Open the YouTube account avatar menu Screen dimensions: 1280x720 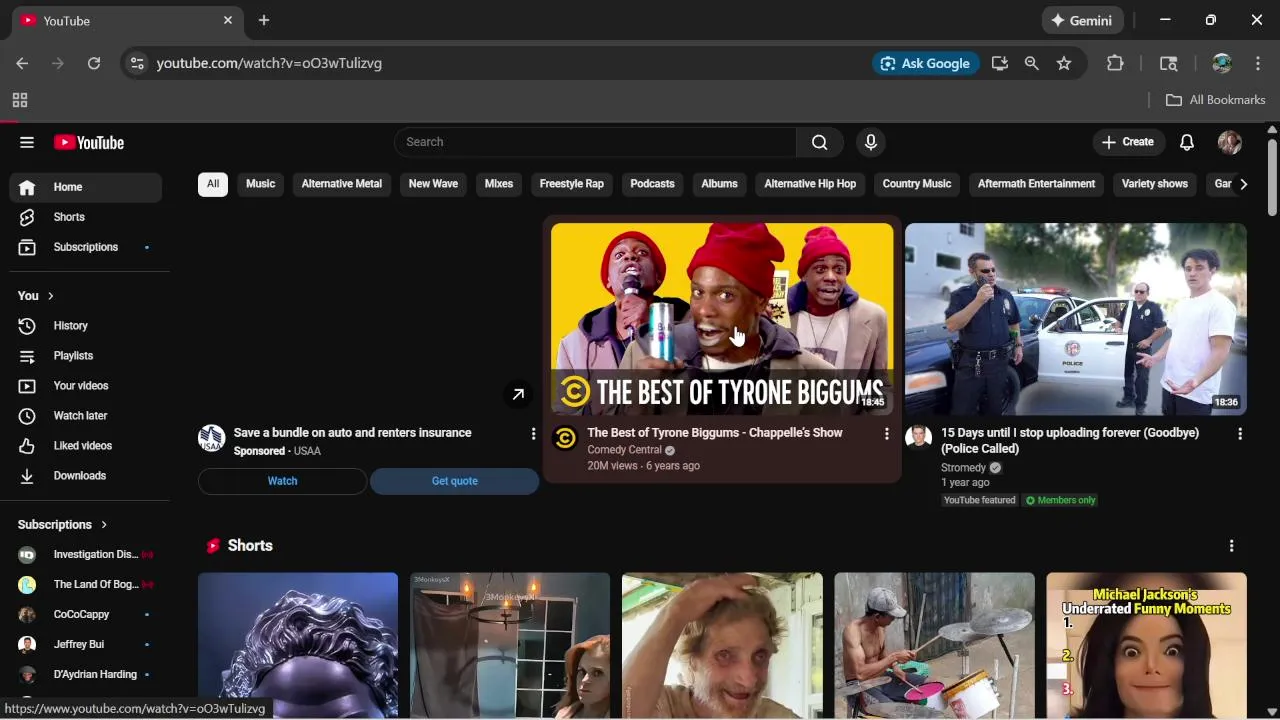[1230, 142]
